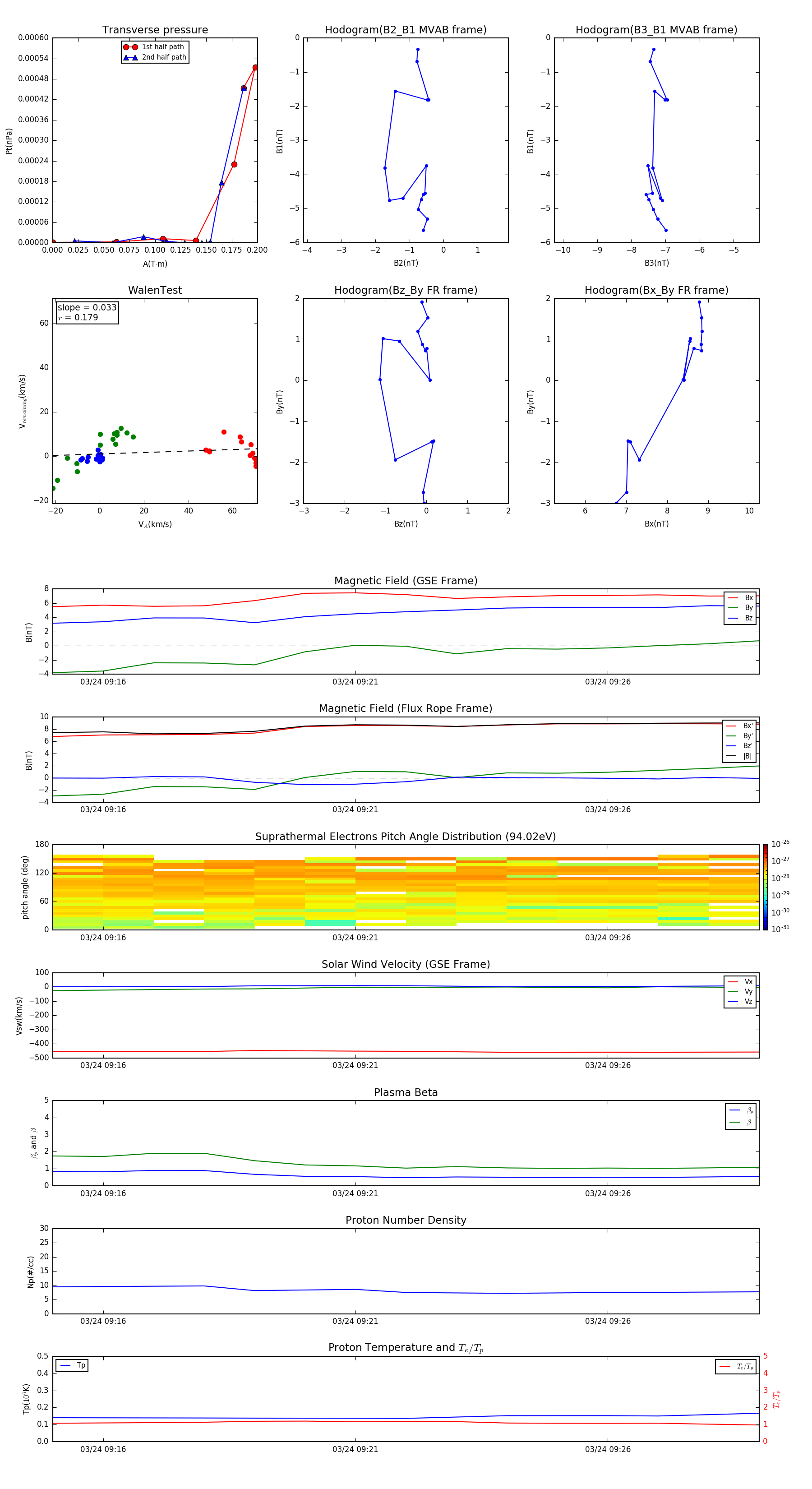Click the "Vsw(km/s)" y-axis label
Viewport: 812px width, 1489px height.
[19, 1016]
